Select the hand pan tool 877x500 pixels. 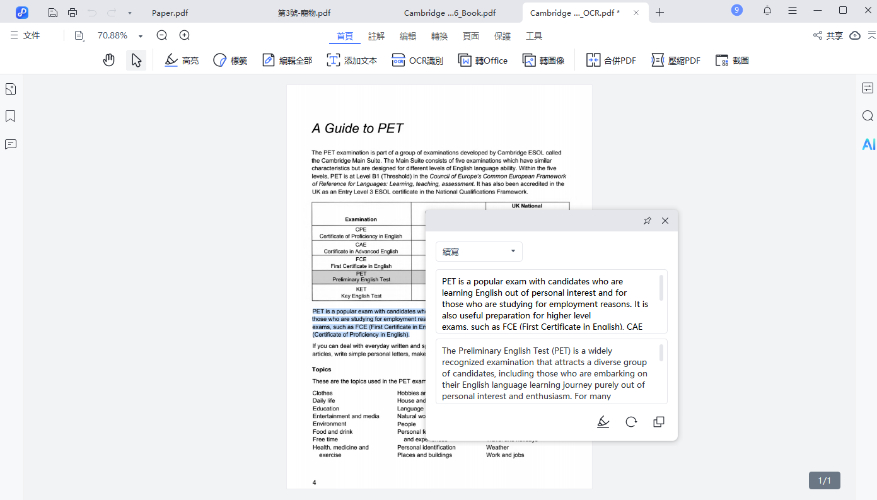point(109,61)
